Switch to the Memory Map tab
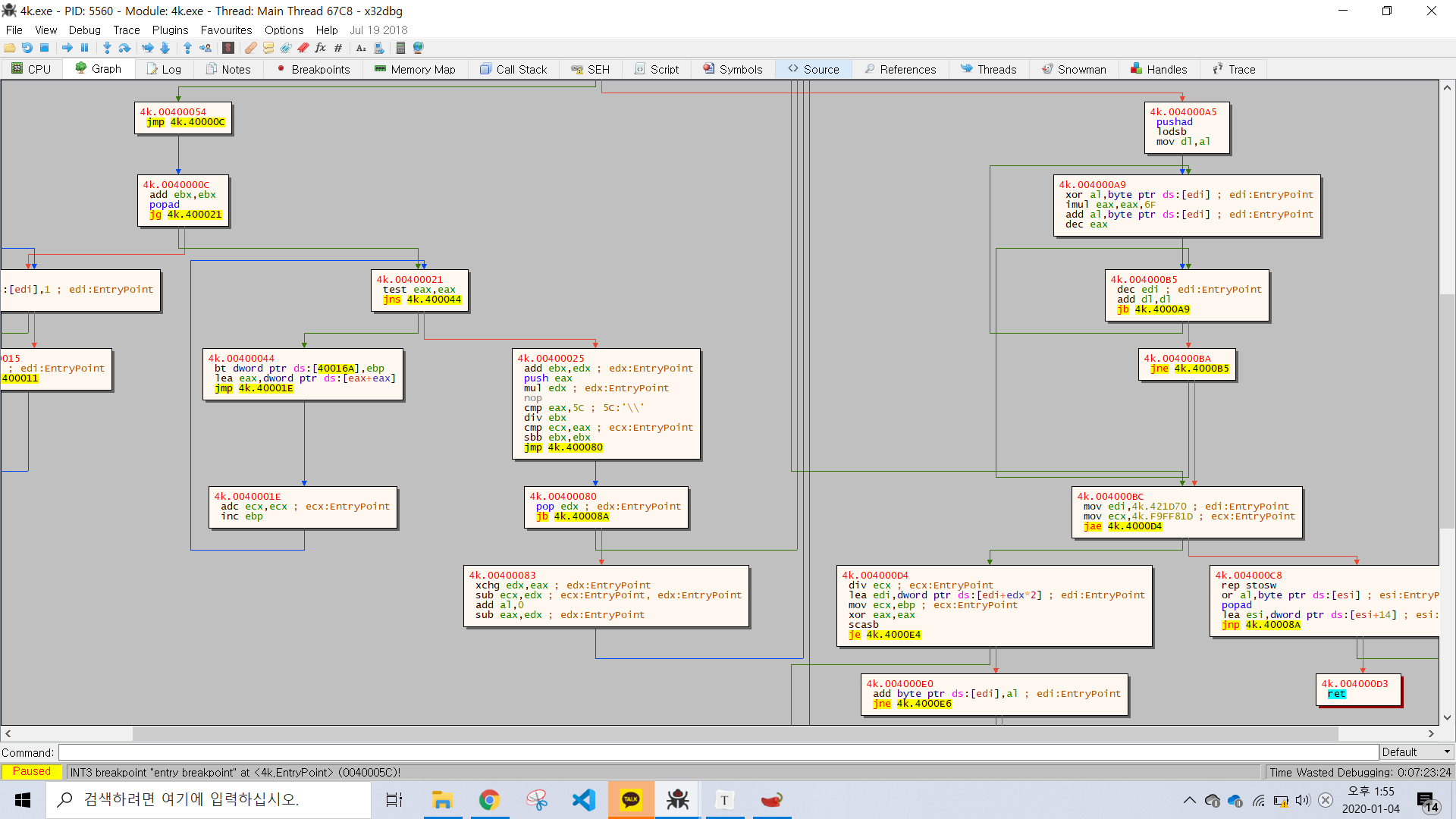The width and height of the screenshot is (1456, 819). click(415, 69)
